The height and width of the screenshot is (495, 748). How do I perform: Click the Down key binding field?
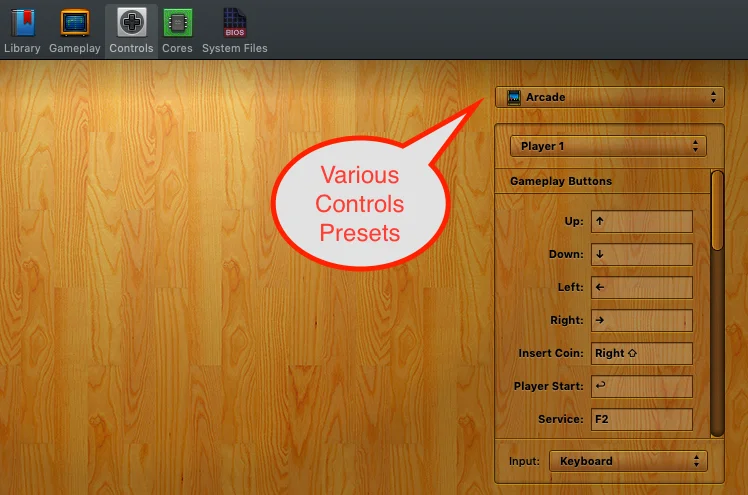pyautogui.click(x=642, y=254)
